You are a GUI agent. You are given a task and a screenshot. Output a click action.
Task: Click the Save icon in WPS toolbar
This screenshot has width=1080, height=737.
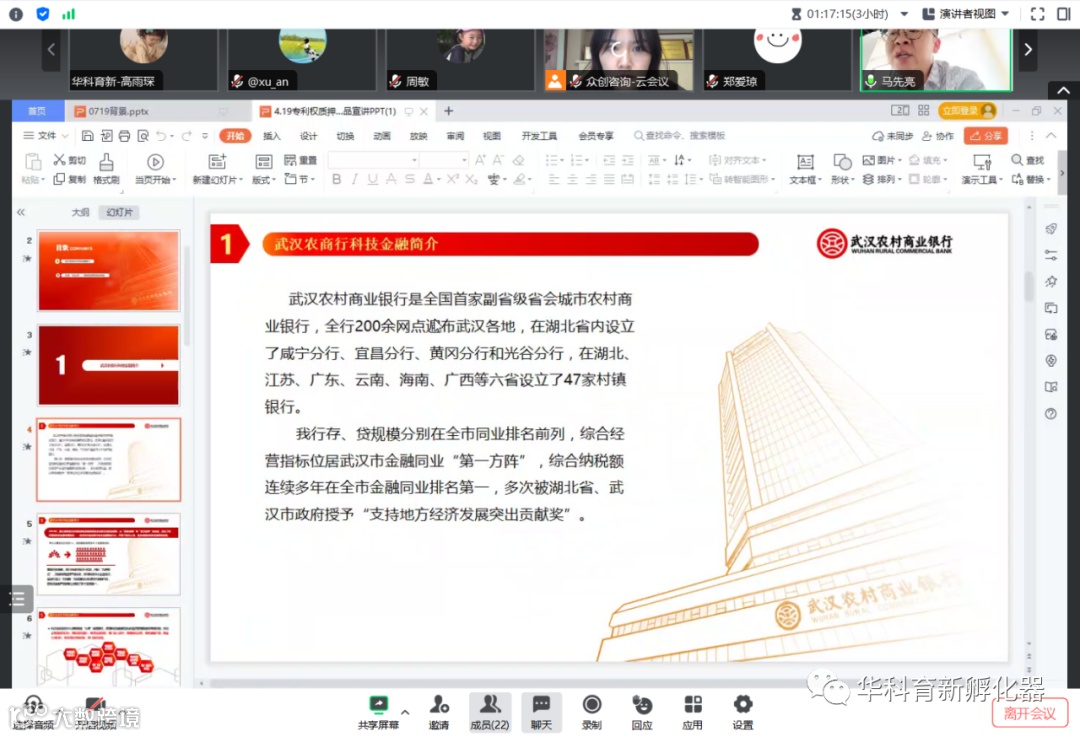click(x=87, y=136)
